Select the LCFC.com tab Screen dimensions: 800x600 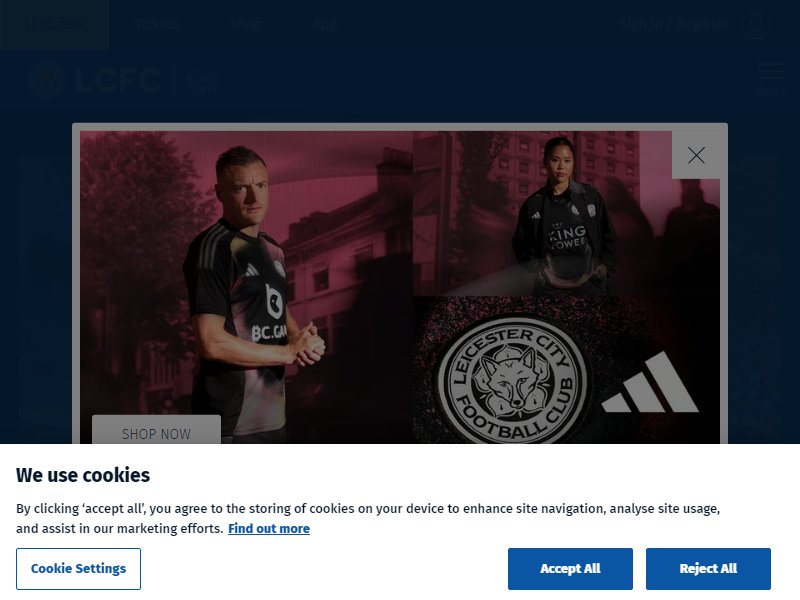[54, 24]
